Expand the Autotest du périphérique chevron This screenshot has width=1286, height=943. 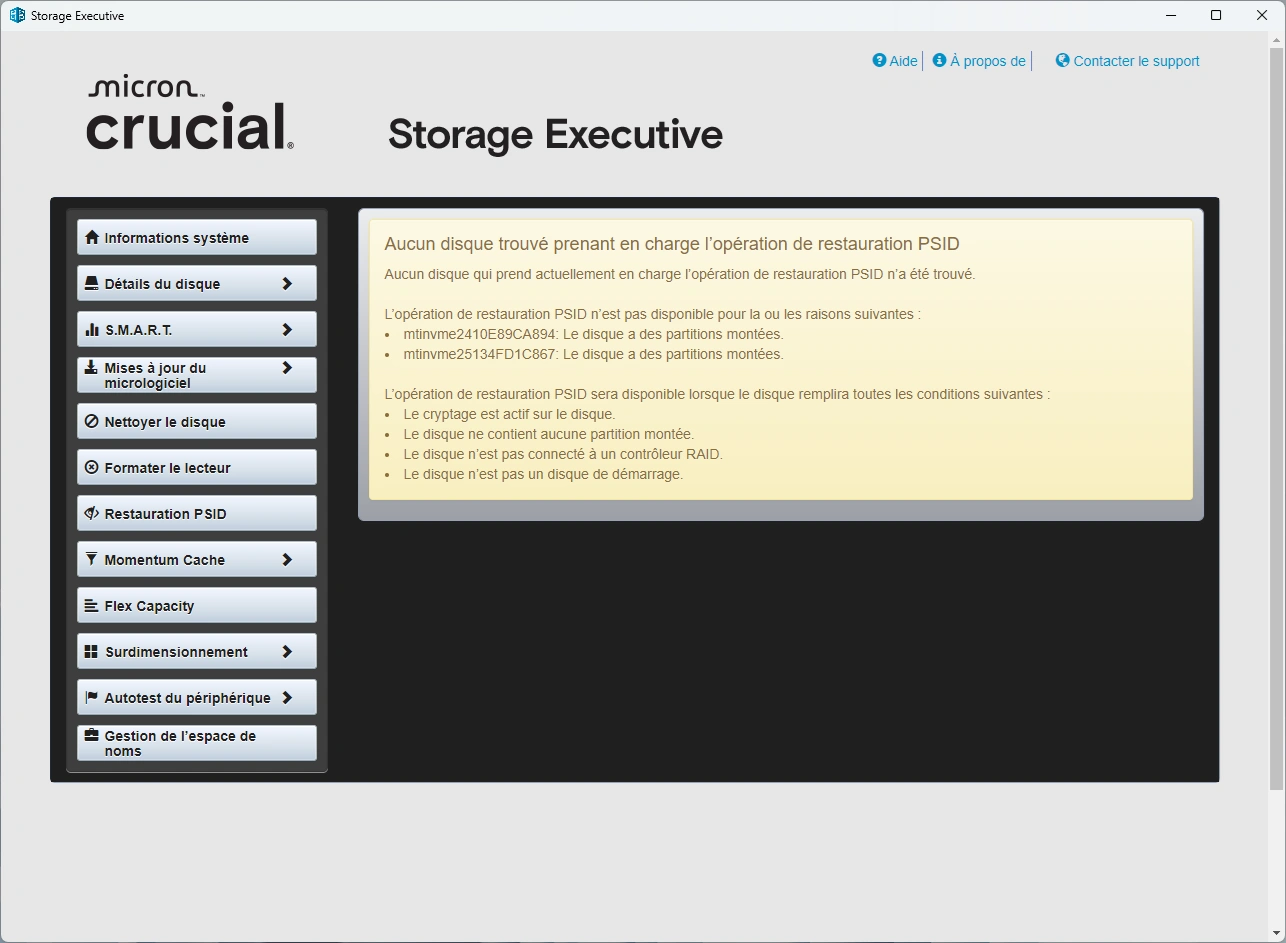pyautogui.click(x=287, y=697)
